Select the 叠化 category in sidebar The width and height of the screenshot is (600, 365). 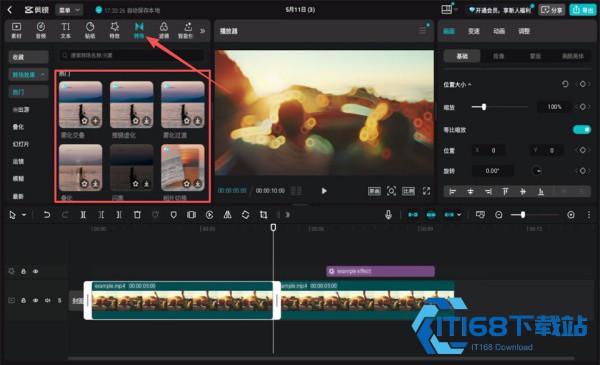18,127
